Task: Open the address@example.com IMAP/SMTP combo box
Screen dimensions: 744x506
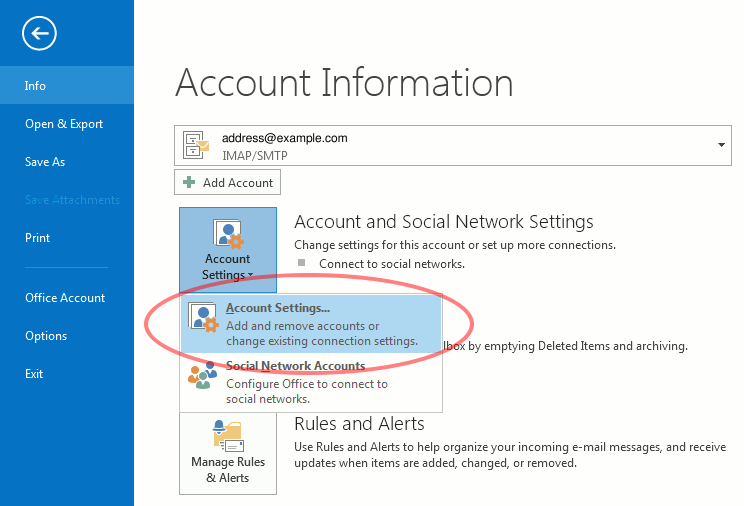Action: (450, 145)
